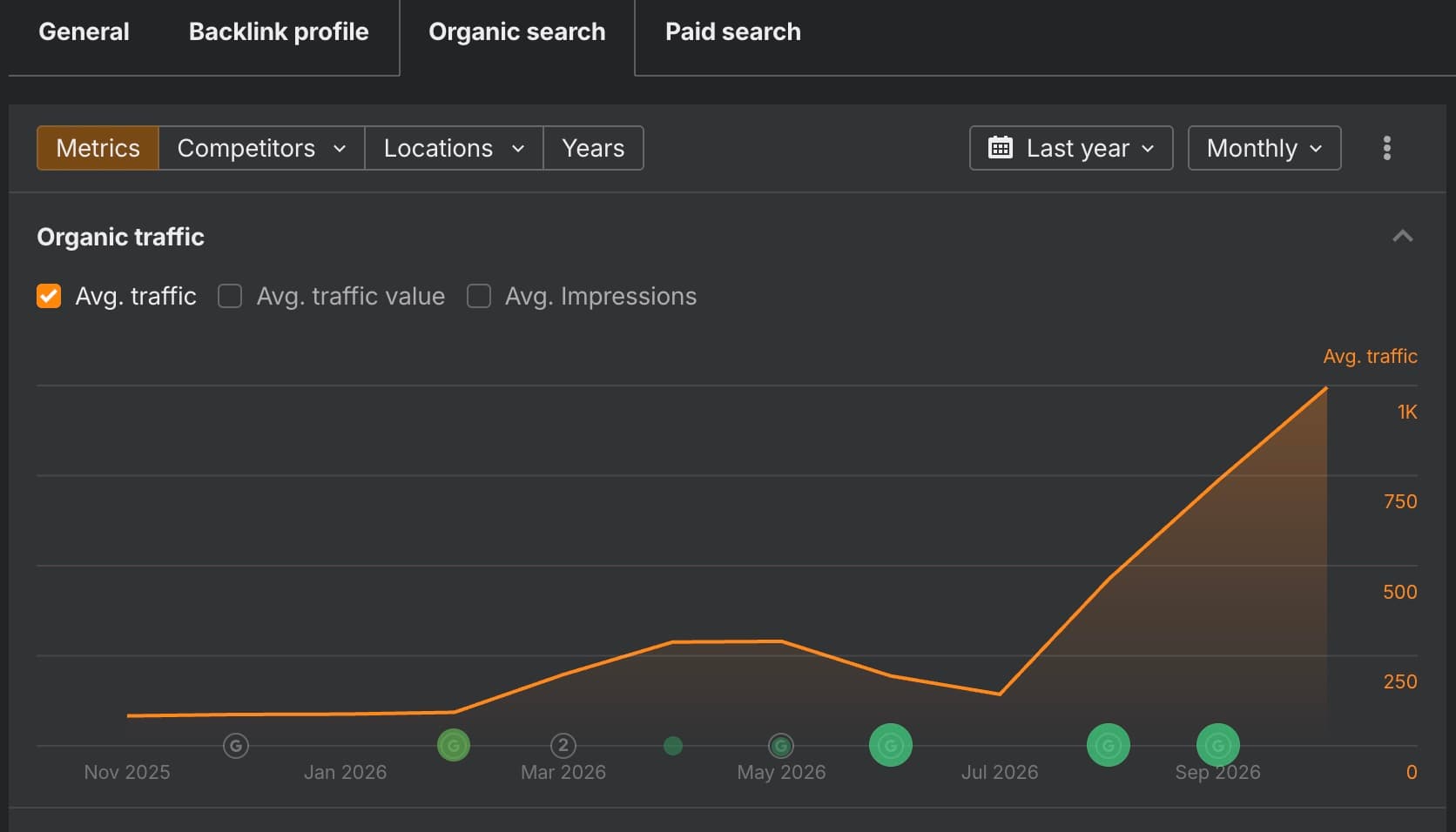
Task: Switch to the Paid search tab
Action: [733, 32]
